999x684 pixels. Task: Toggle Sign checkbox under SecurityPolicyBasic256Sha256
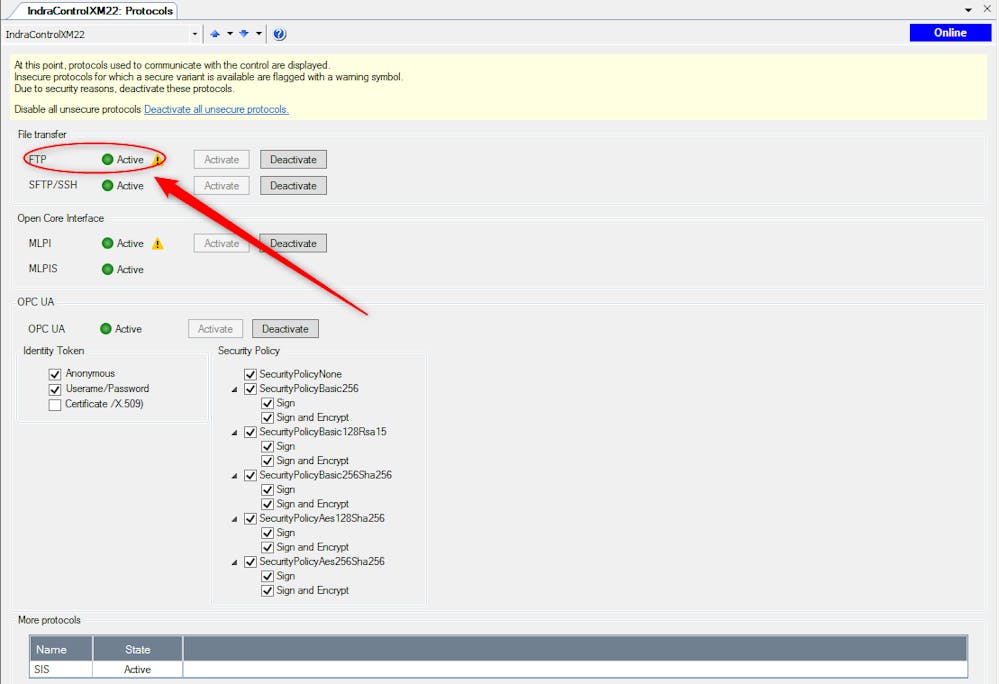click(x=268, y=490)
